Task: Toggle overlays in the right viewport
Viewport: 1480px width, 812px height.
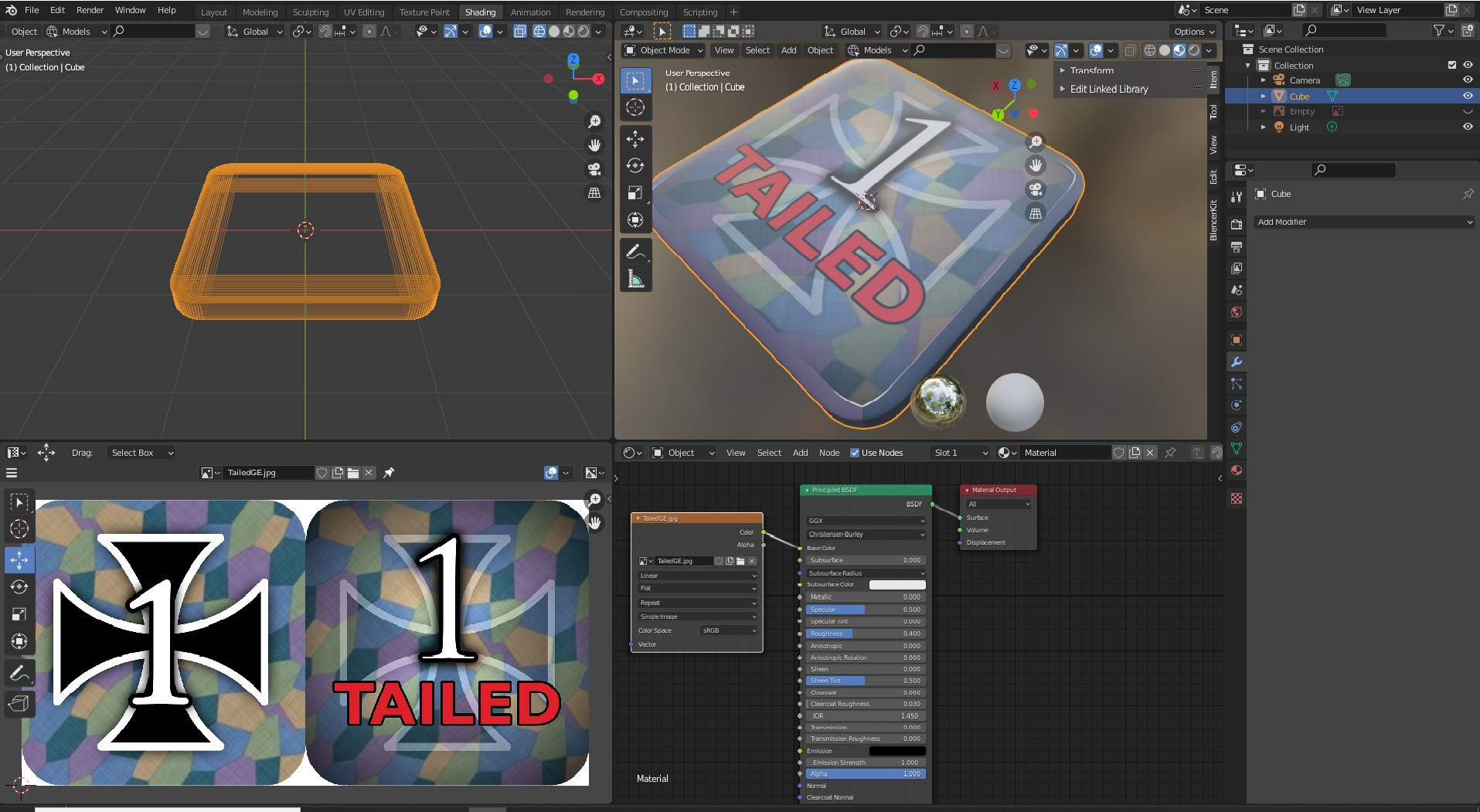Action: click(x=1095, y=50)
